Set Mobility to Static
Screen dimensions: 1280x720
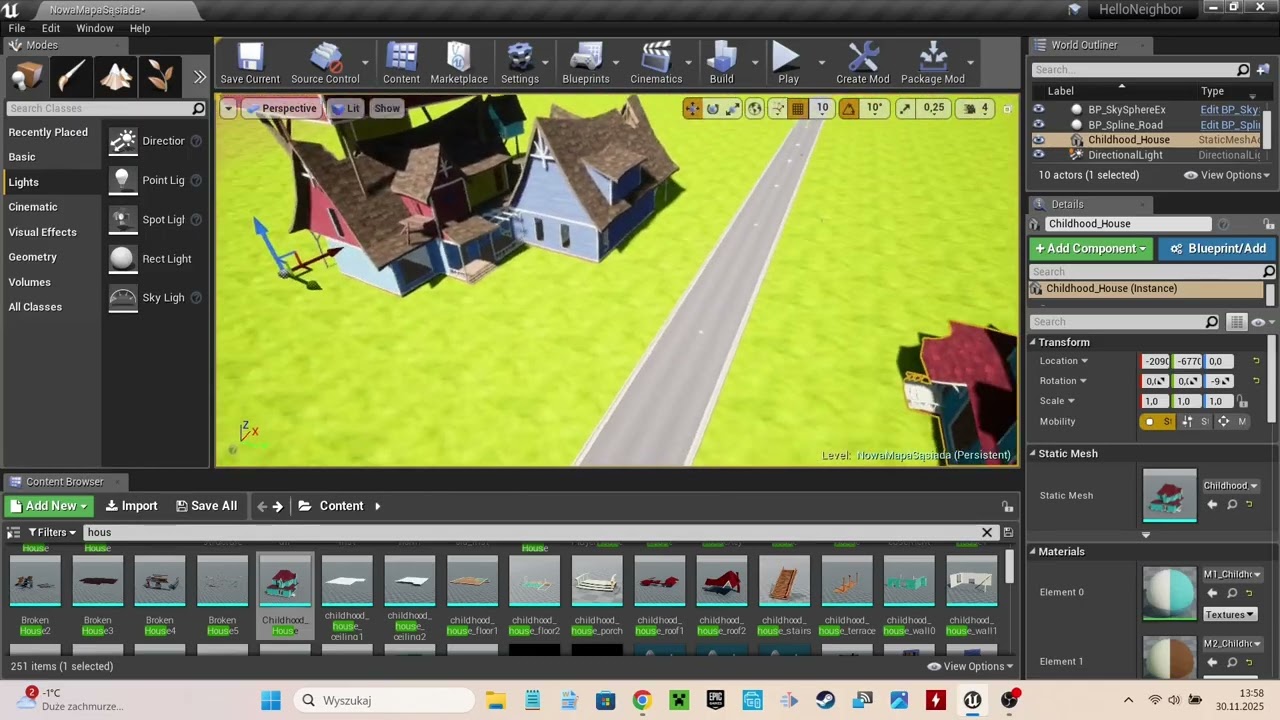(1159, 421)
